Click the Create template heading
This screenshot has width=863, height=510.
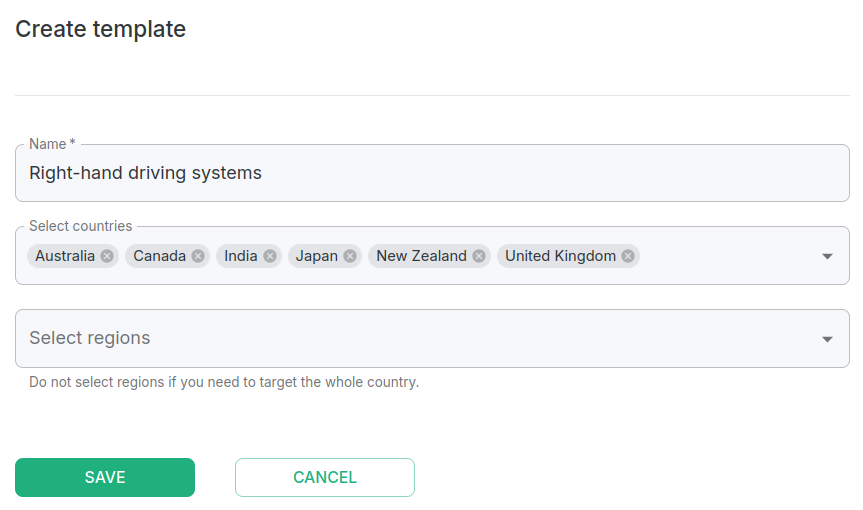101,29
